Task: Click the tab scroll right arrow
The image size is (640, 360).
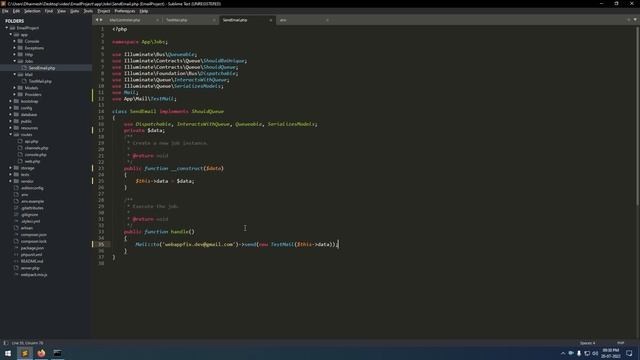Action: (101, 20)
